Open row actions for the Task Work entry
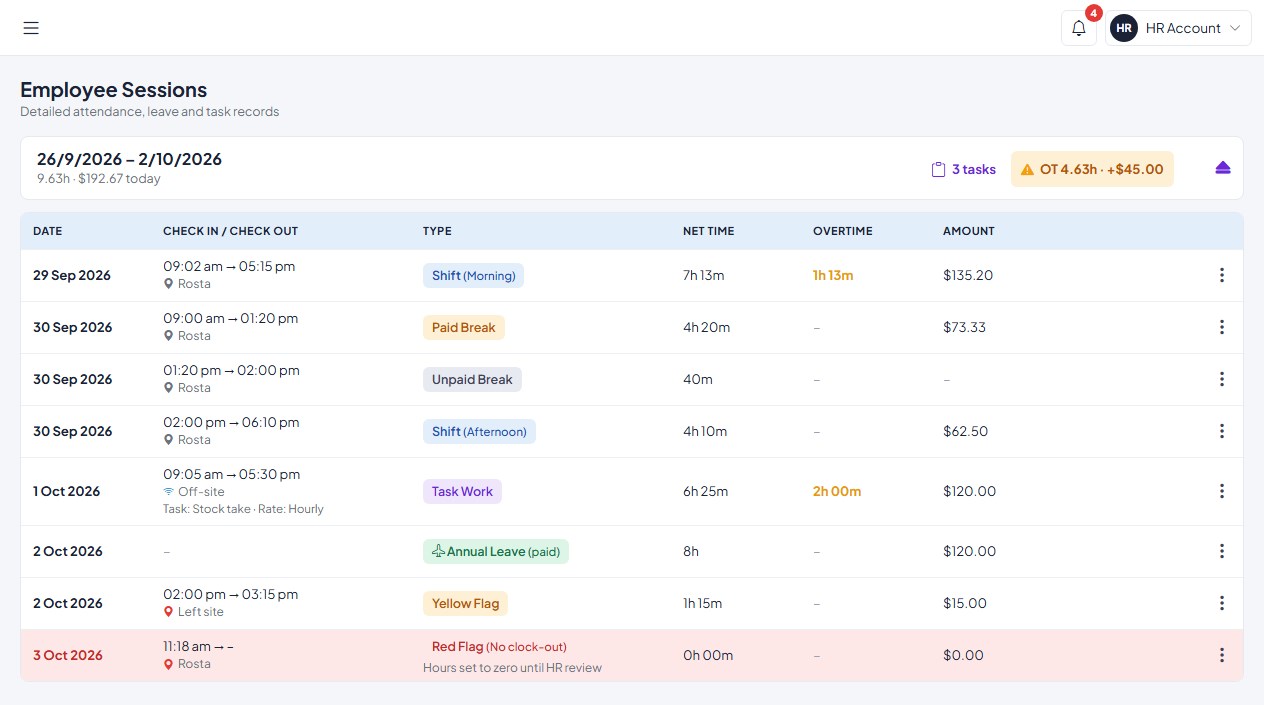1264x705 pixels. (x=1222, y=491)
